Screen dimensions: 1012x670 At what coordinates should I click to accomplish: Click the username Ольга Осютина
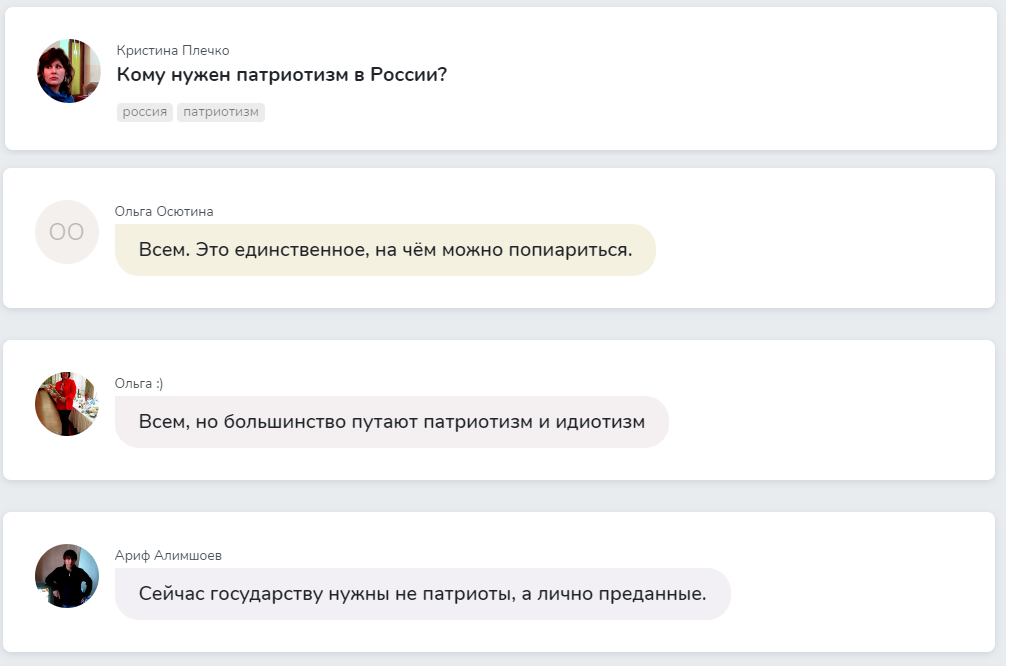pos(164,211)
